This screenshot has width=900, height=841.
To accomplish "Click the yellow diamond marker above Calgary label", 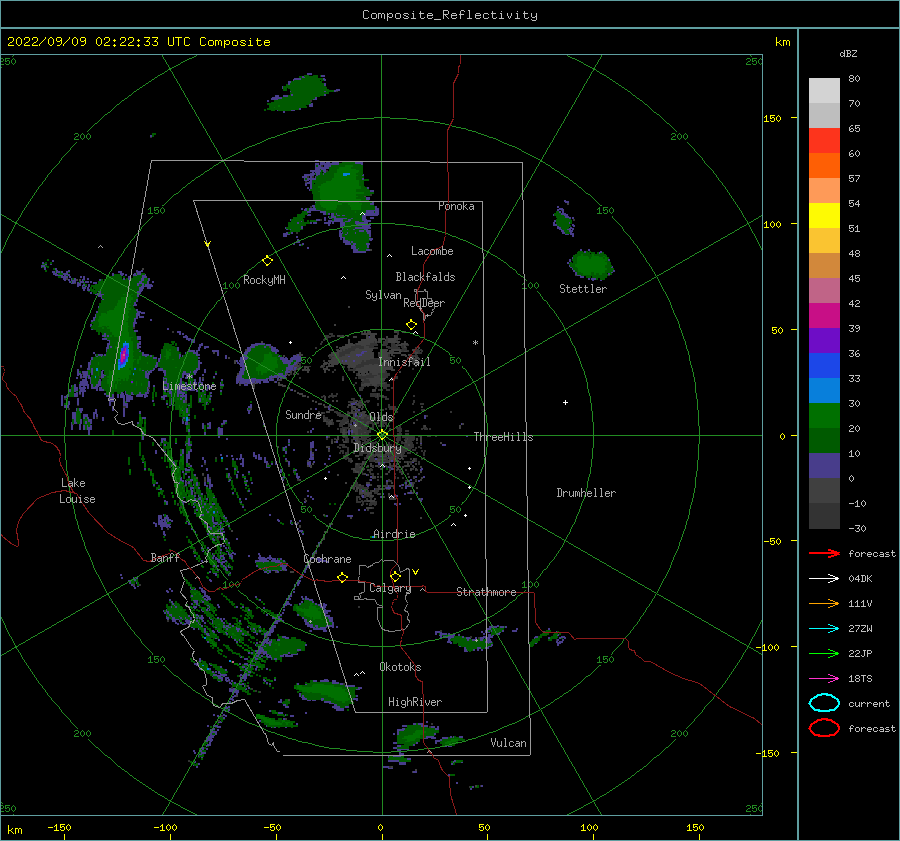I will pos(395,576).
